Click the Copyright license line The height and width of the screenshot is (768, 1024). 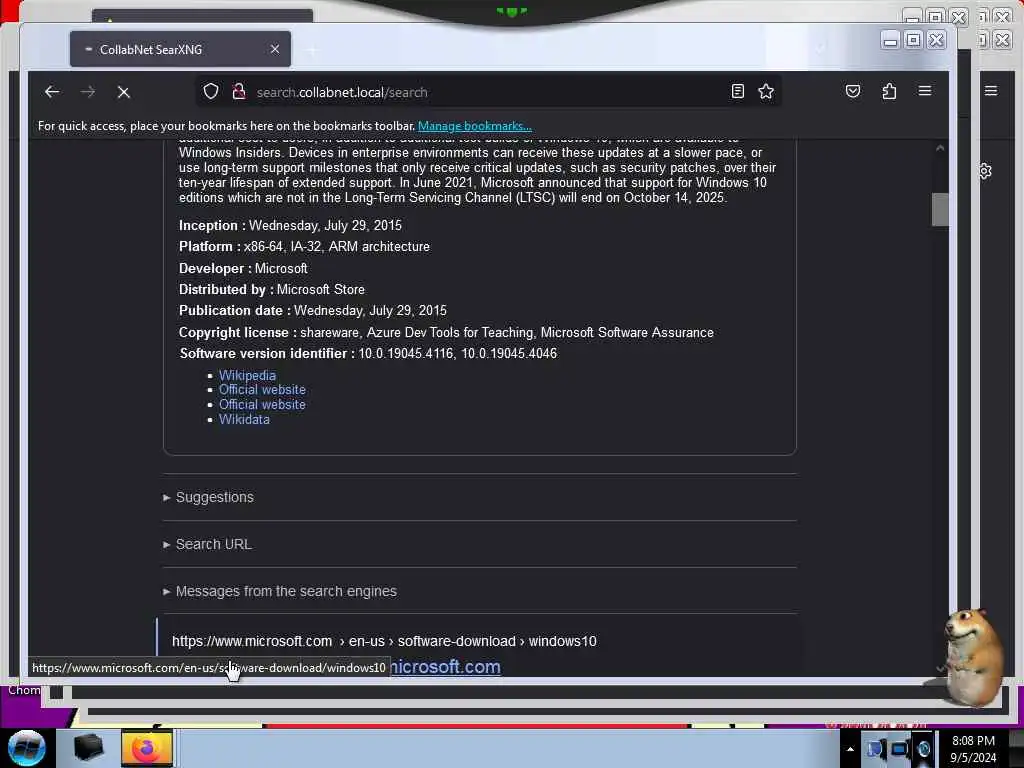pyautogui.click(x=446, y=333)
